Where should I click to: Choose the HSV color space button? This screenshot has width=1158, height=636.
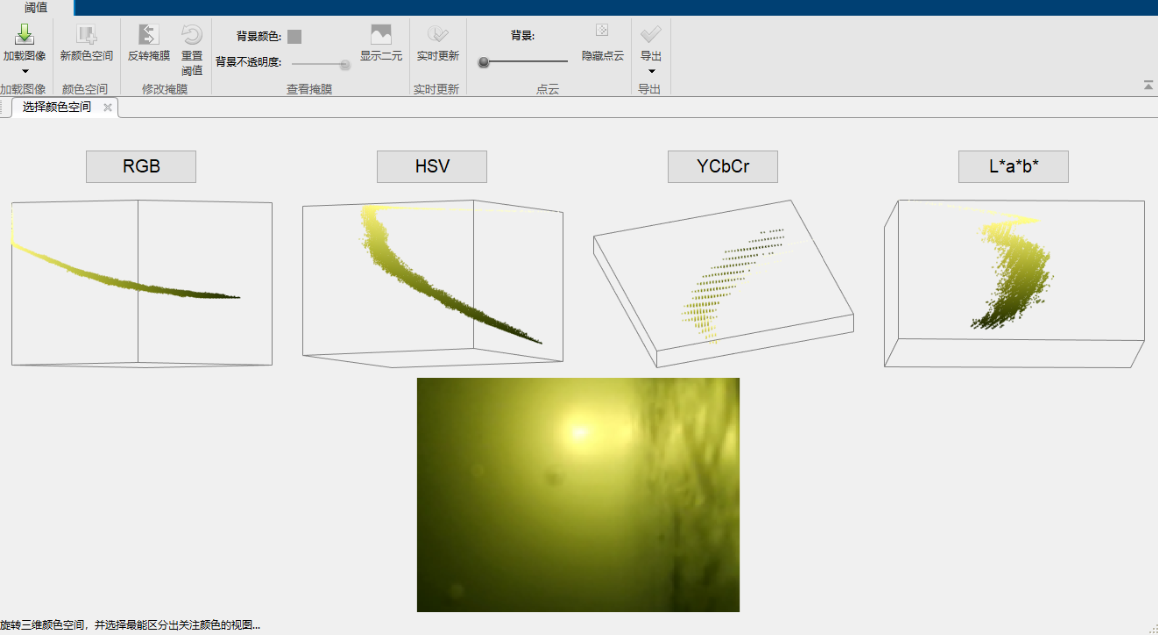tap(432, 167)
